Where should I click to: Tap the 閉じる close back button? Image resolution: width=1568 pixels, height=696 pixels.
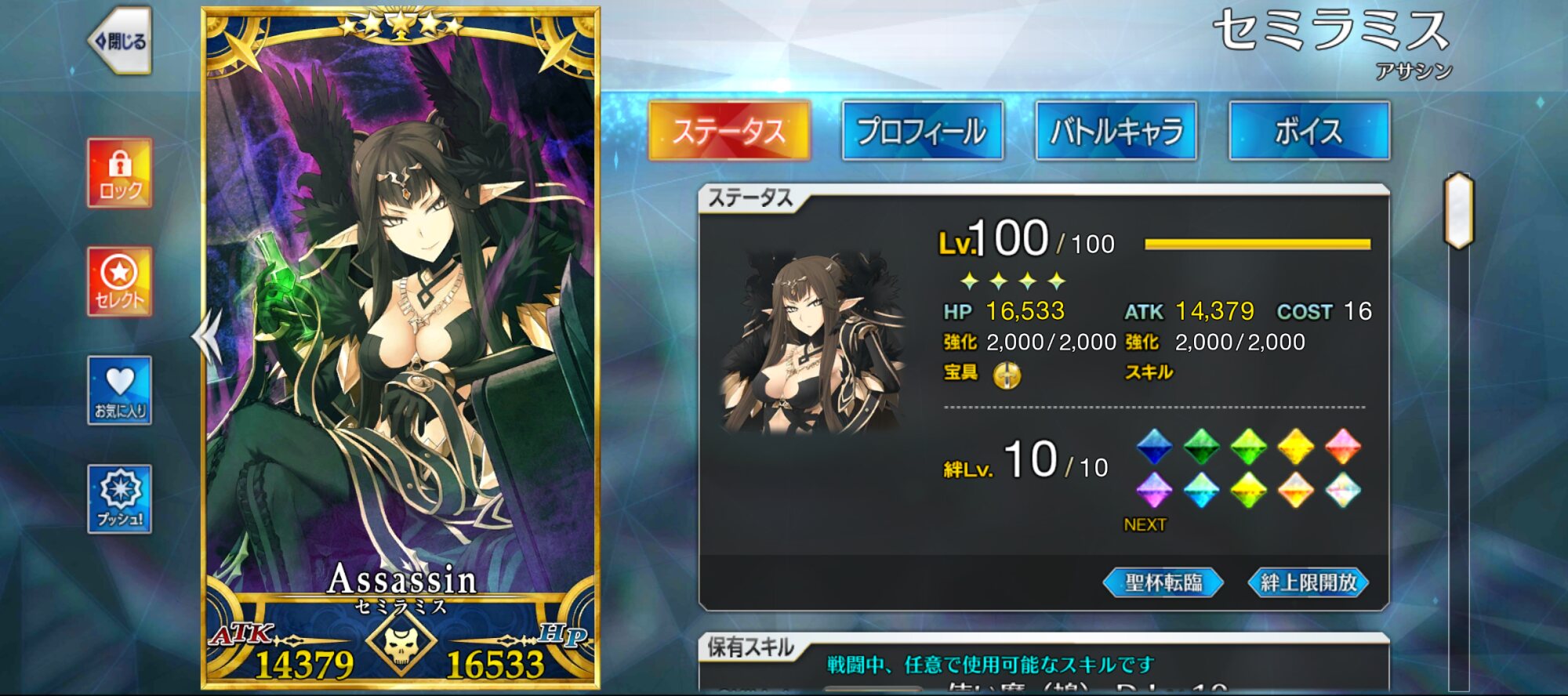(119, 41)
